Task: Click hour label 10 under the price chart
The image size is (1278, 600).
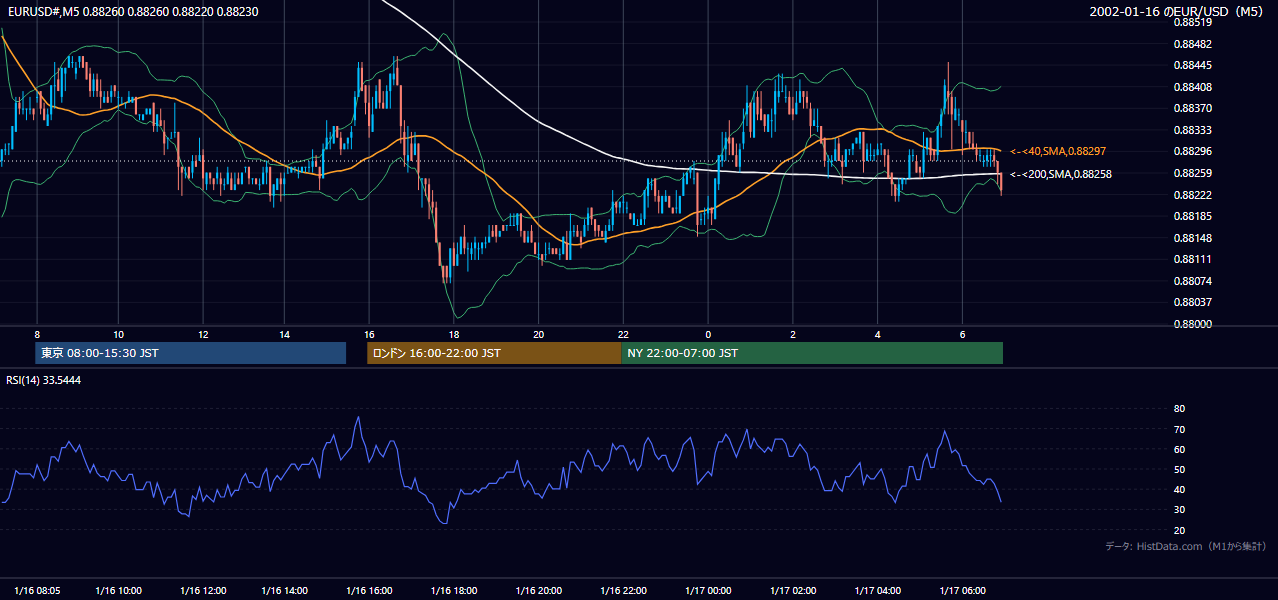Action: coord(118,334)
